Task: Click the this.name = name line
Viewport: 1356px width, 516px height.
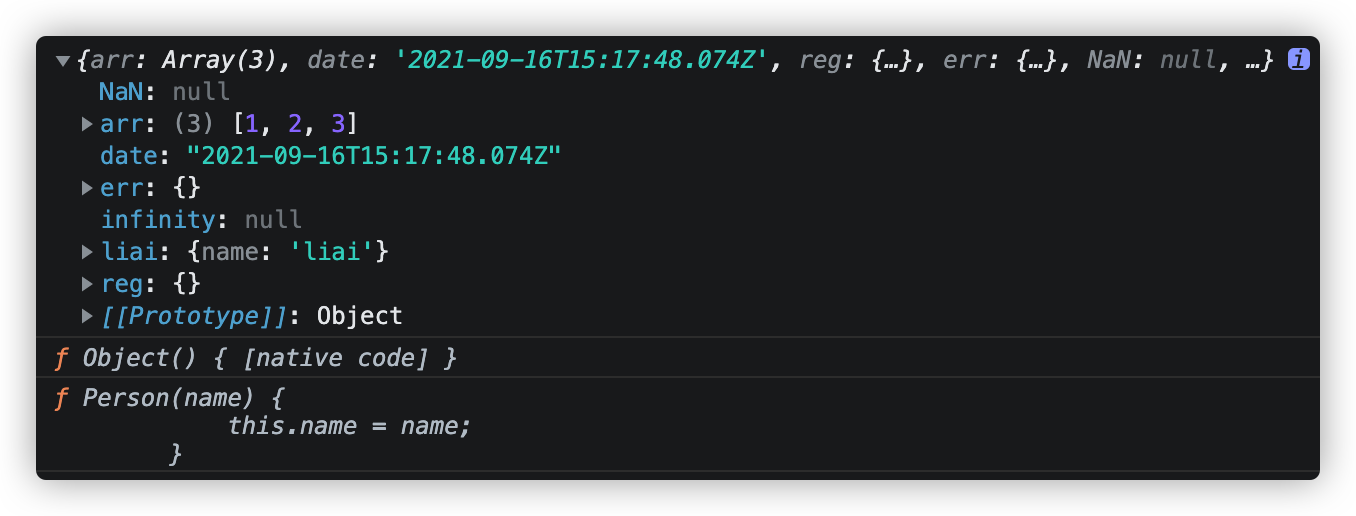Action: (x=349, y=426)
